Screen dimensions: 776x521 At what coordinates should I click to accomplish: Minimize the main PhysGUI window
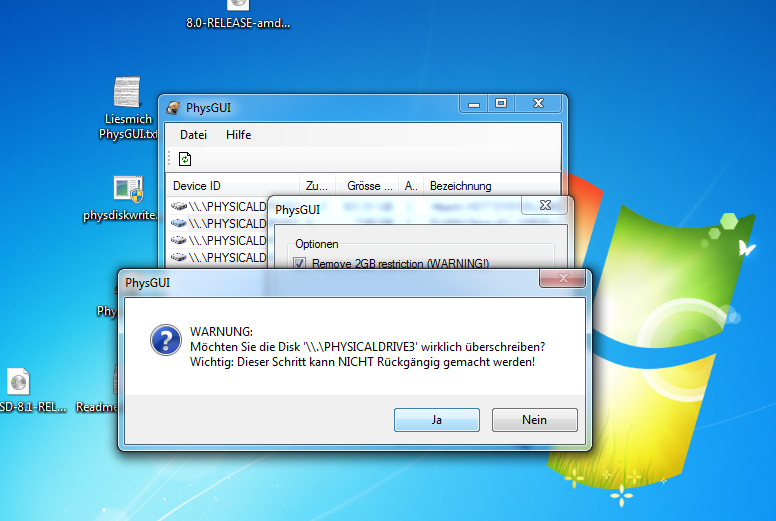tap(474, 104)
